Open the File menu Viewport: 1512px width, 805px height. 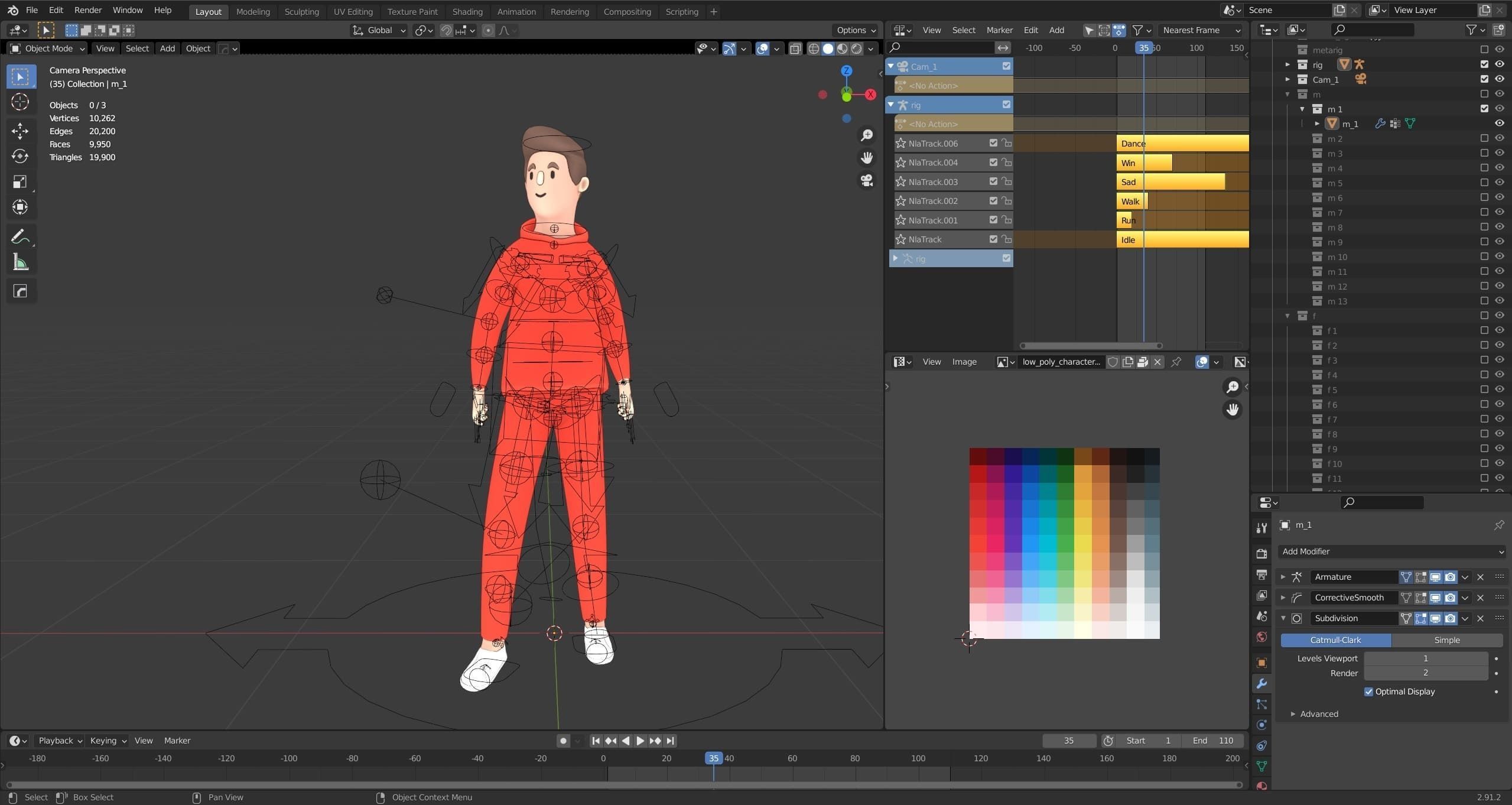pos(32,10)
